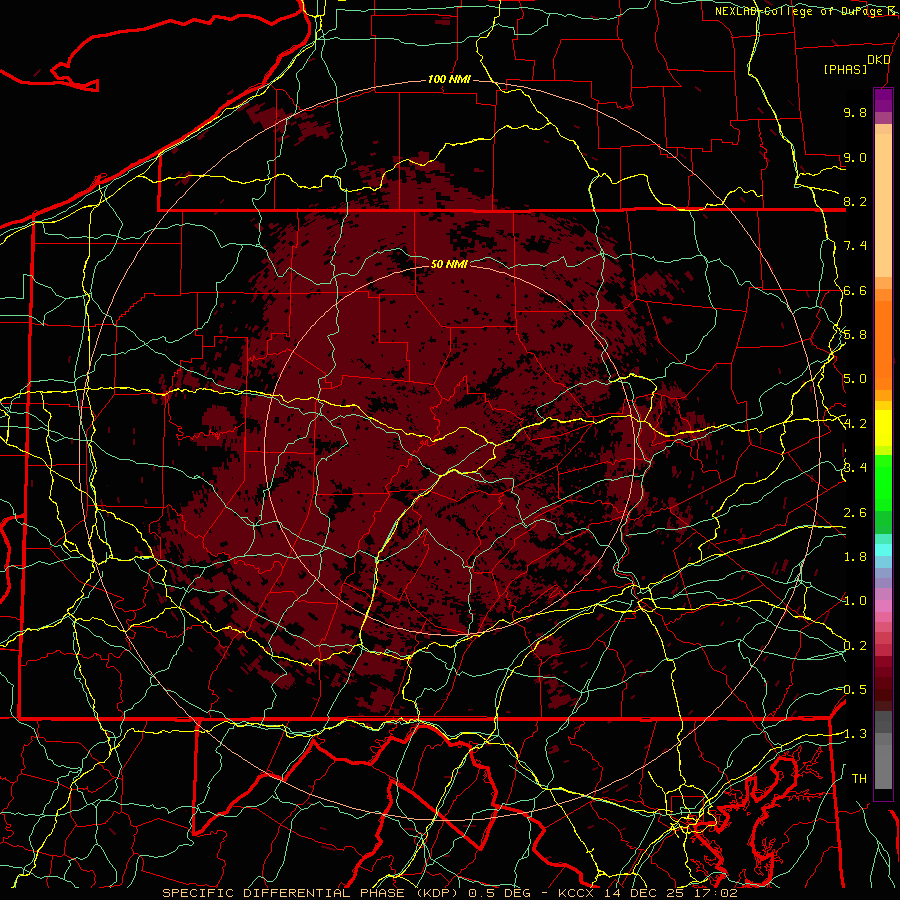
Task: Click the 8.2 value on the color scale
Action: point(855,201)
